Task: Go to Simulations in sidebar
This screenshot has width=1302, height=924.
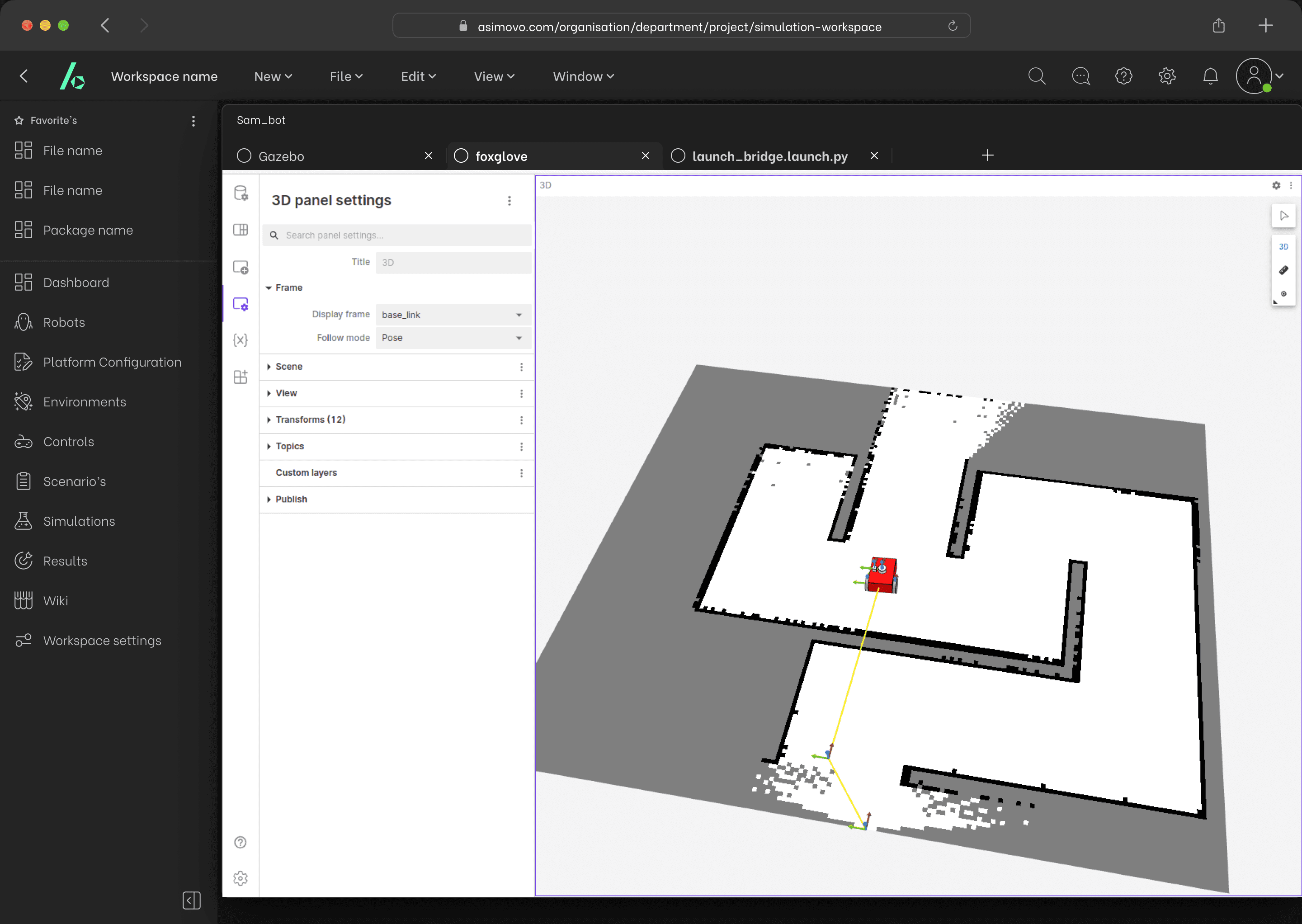Action: [x=79, y=521]
